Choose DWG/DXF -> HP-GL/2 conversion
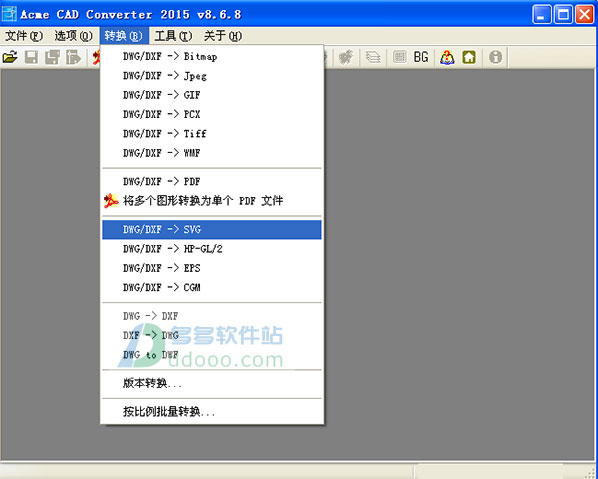 pyautogui.click(x=212, y=249)
